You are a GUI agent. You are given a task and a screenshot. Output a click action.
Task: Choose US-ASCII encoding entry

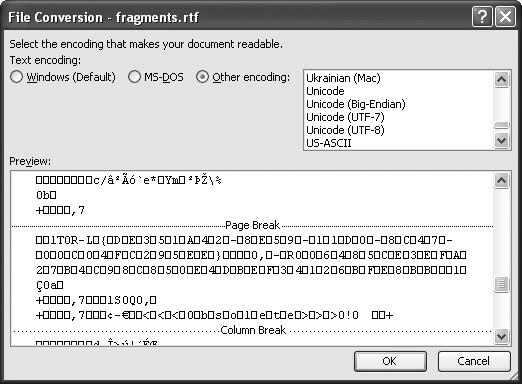(x=328, y=143)
